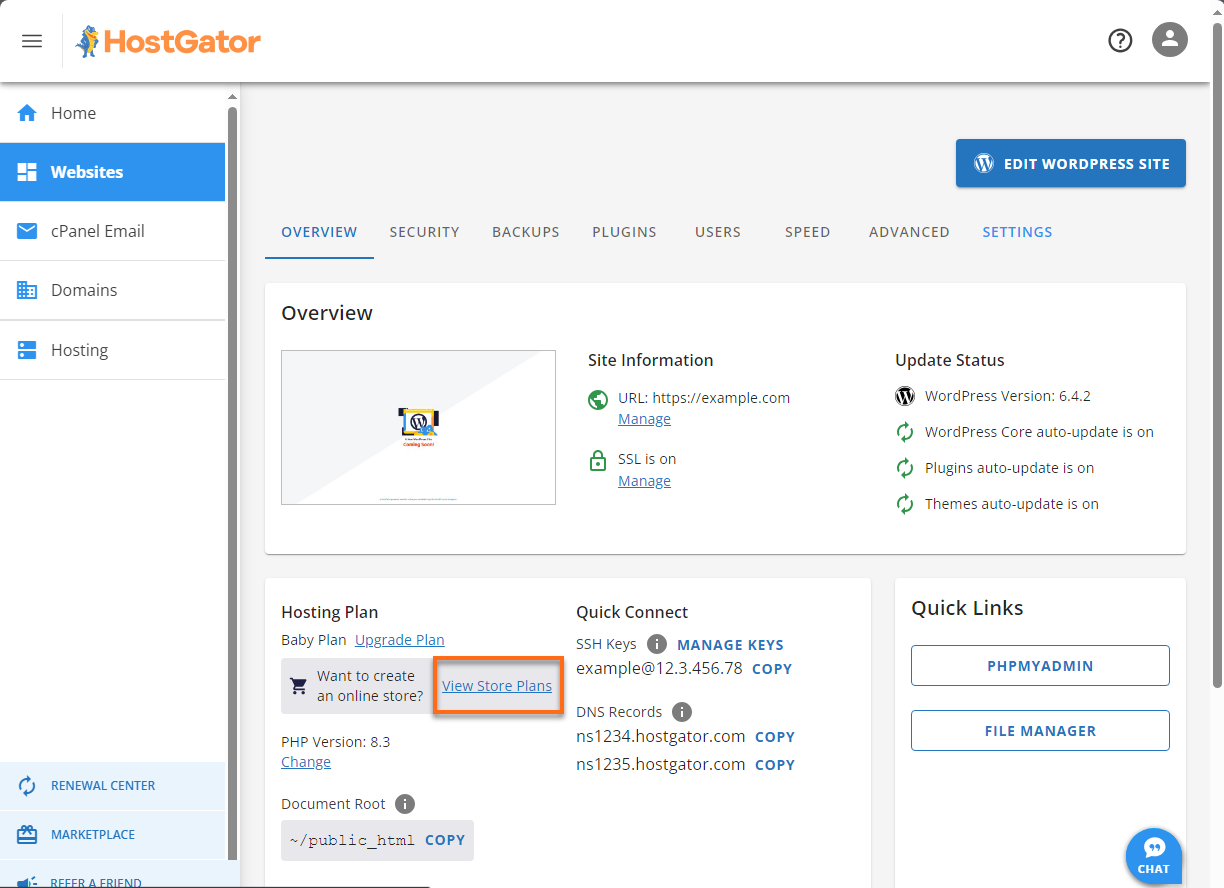The width and height of the screenshot is (1224, 888).
Task: Click the Document Root info icon
Action: tap(406, 803)
